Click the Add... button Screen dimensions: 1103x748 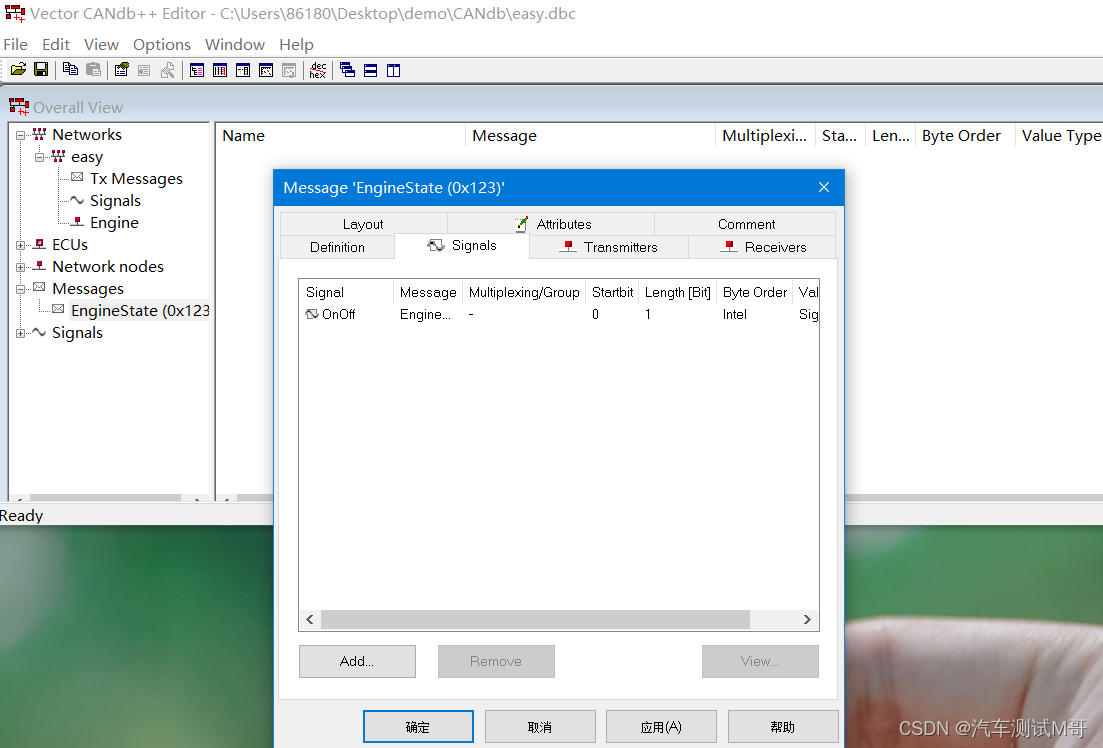(x=357, y=661)
